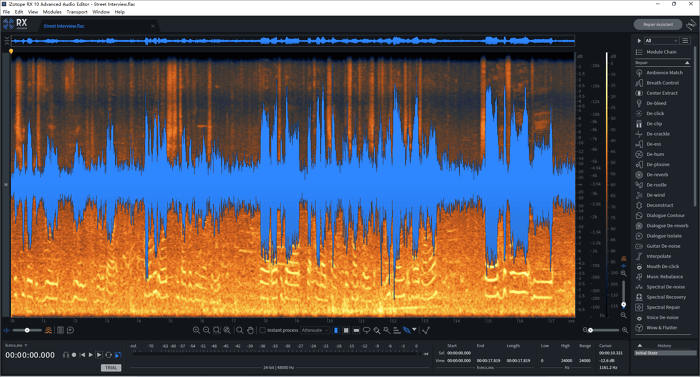The width and height of the screenshot is (700, 377).
Task: Open the View menu
Action: pyautogui.click(x=33, y=12)
